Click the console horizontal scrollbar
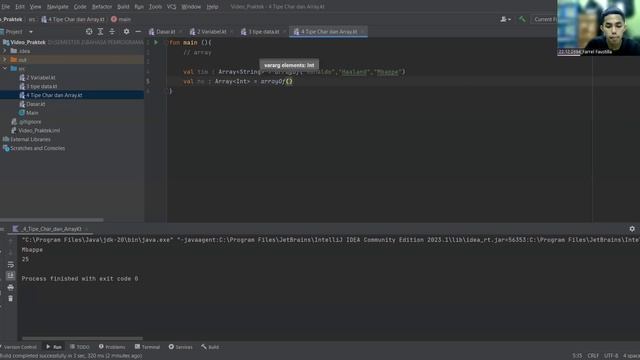640x360 pixels. click(82, 338)
